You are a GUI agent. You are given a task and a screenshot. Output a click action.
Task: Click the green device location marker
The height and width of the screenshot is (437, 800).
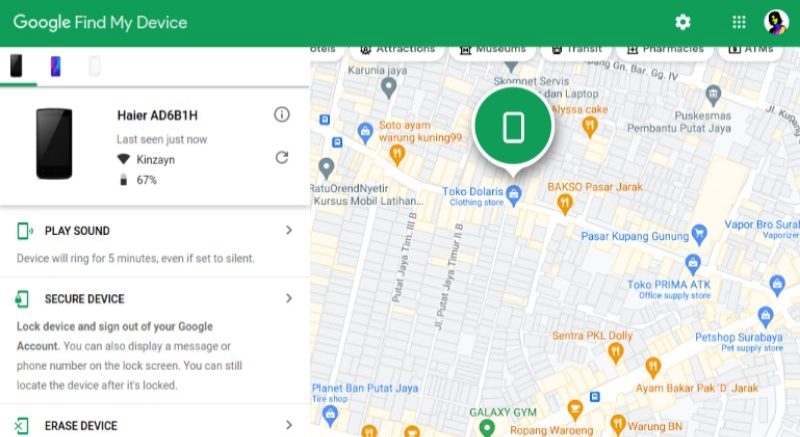coord(513,126)
